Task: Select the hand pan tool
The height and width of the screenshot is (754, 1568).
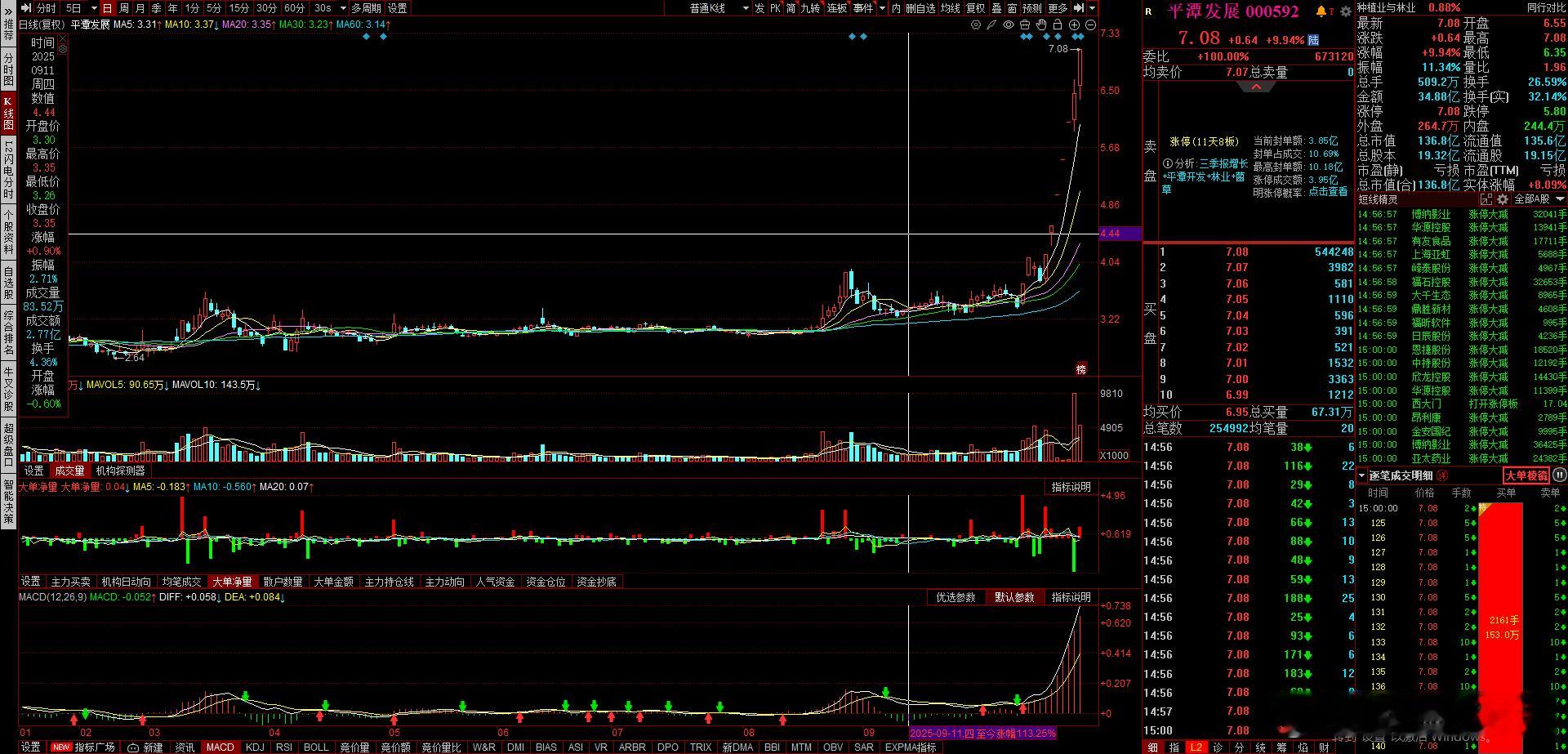Action: coord(1041,25)
